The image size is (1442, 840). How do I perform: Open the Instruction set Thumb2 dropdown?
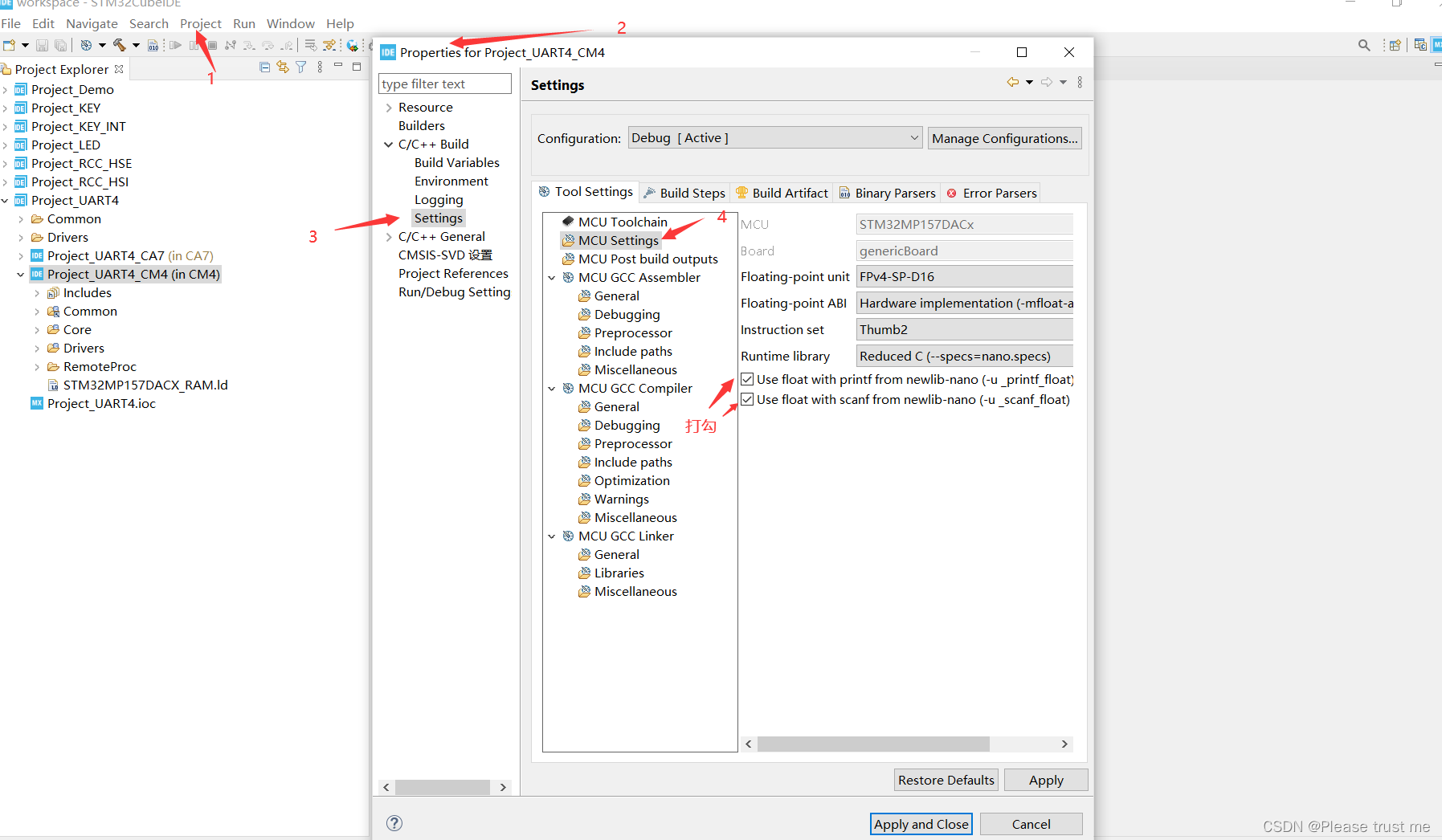[965, 329]
